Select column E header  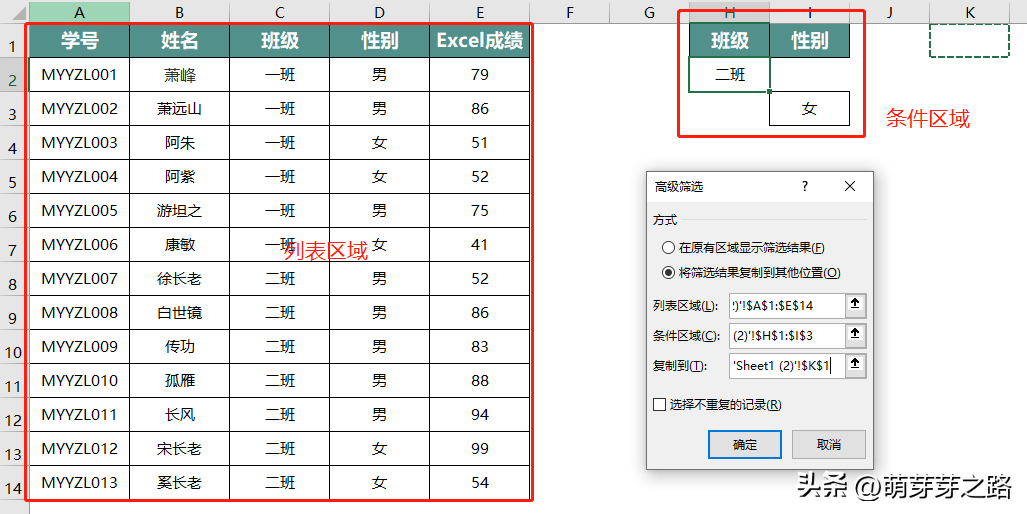(480, 12)
